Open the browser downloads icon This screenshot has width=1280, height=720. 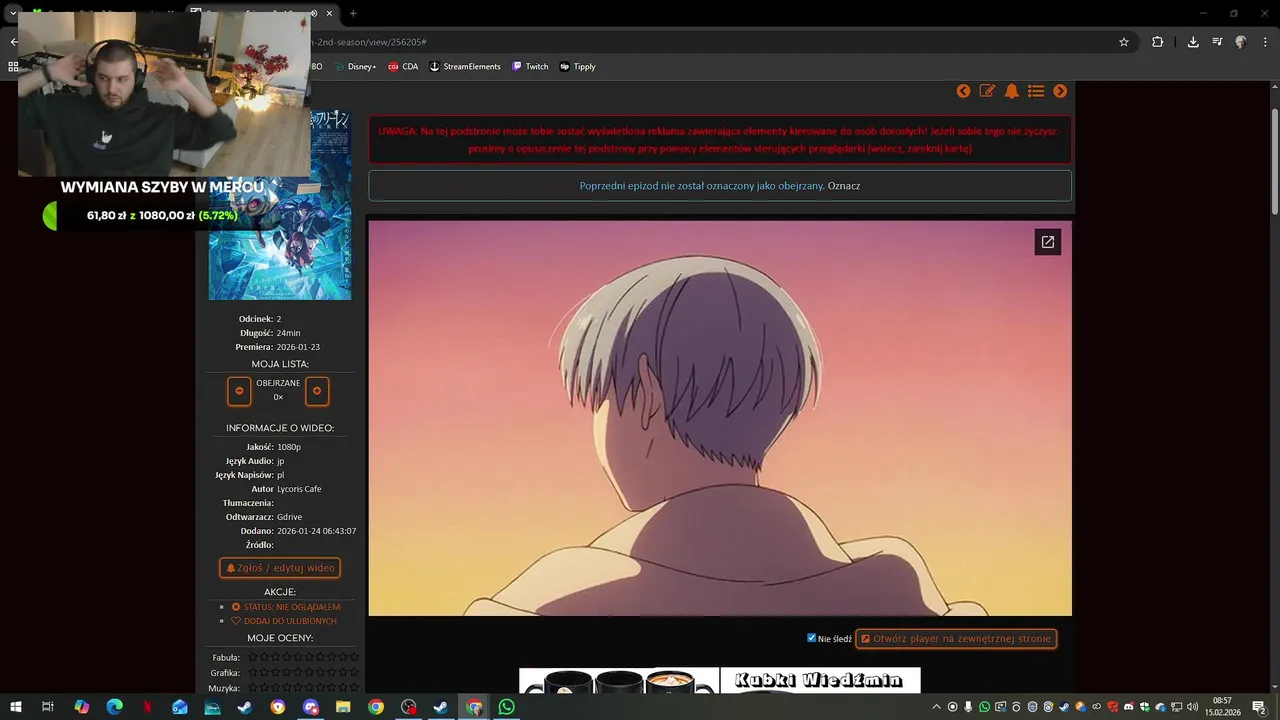coord(1193,42)
